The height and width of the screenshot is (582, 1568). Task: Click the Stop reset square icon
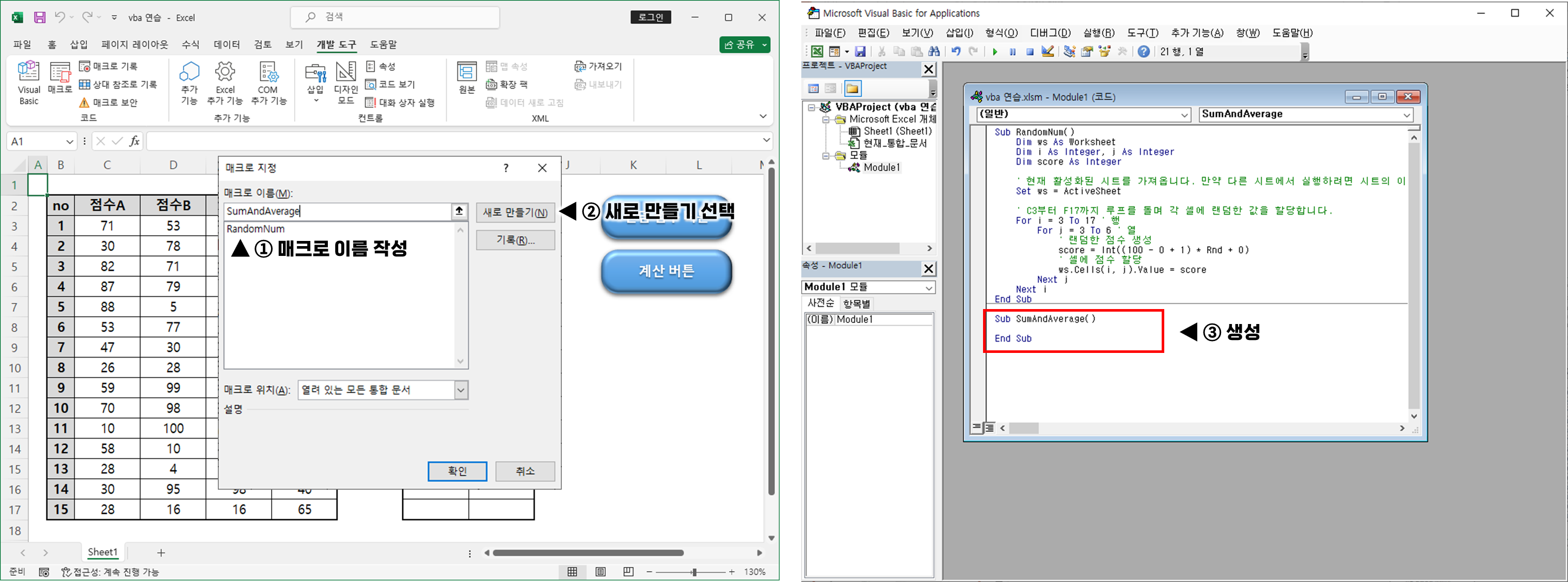1030,52
